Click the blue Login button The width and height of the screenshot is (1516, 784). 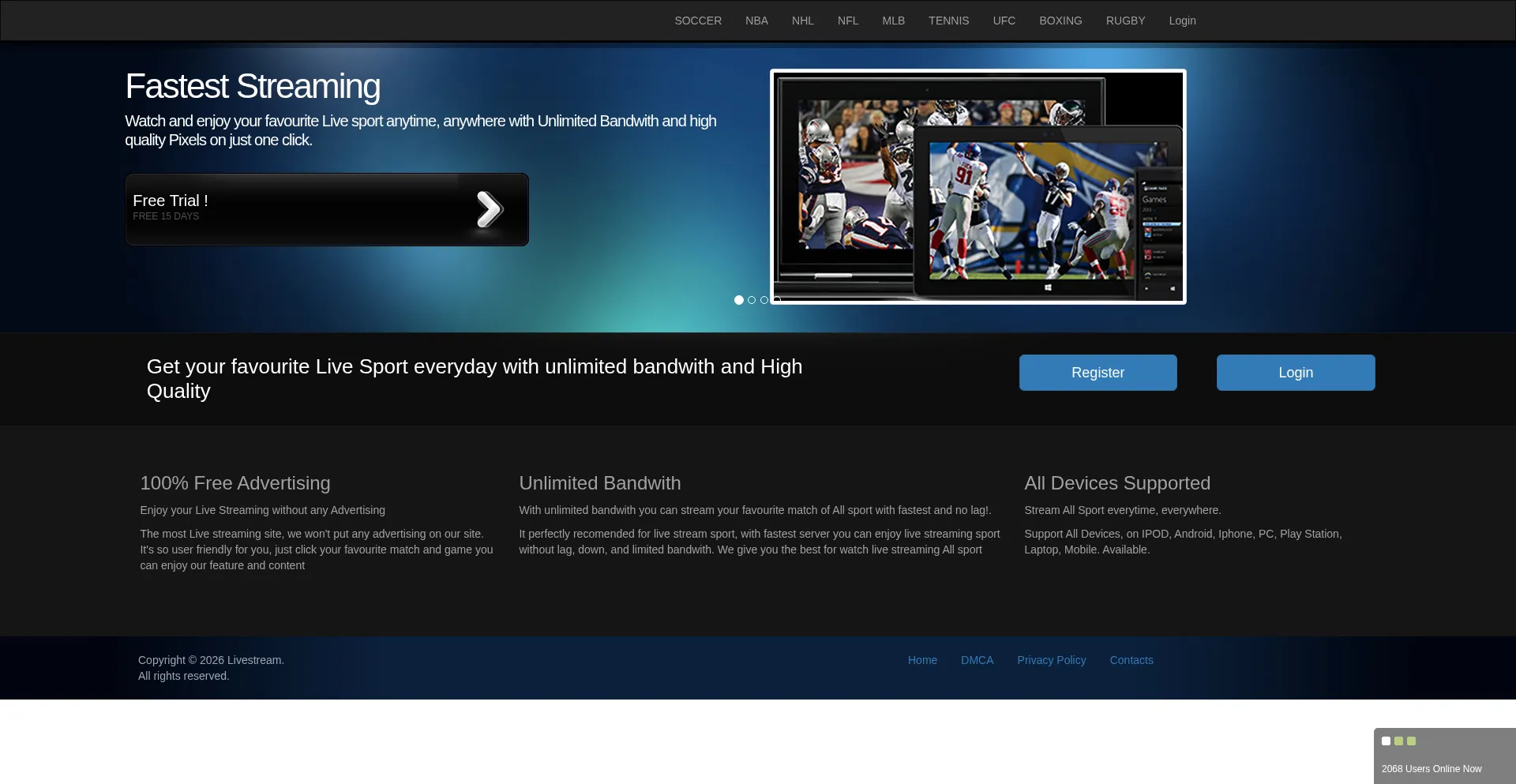coord(1296,373)
